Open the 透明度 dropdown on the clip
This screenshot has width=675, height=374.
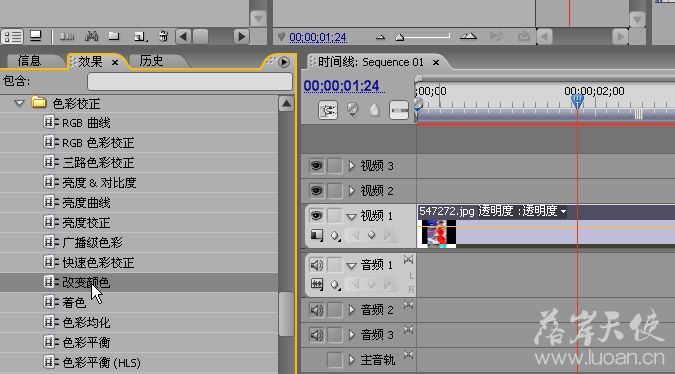click(x=564, y=211)
